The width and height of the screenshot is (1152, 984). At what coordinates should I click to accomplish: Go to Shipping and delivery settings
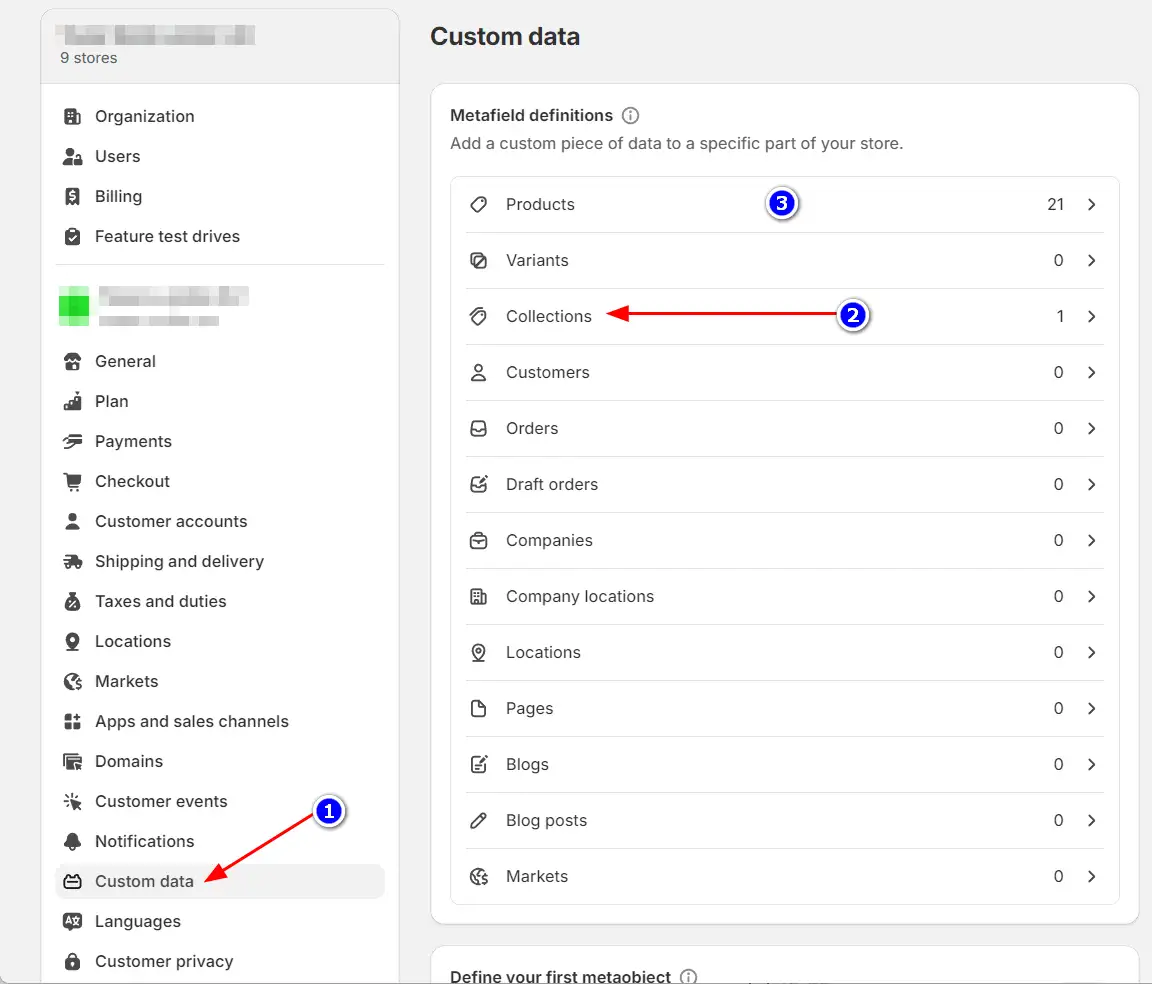[x=179, y=561]
